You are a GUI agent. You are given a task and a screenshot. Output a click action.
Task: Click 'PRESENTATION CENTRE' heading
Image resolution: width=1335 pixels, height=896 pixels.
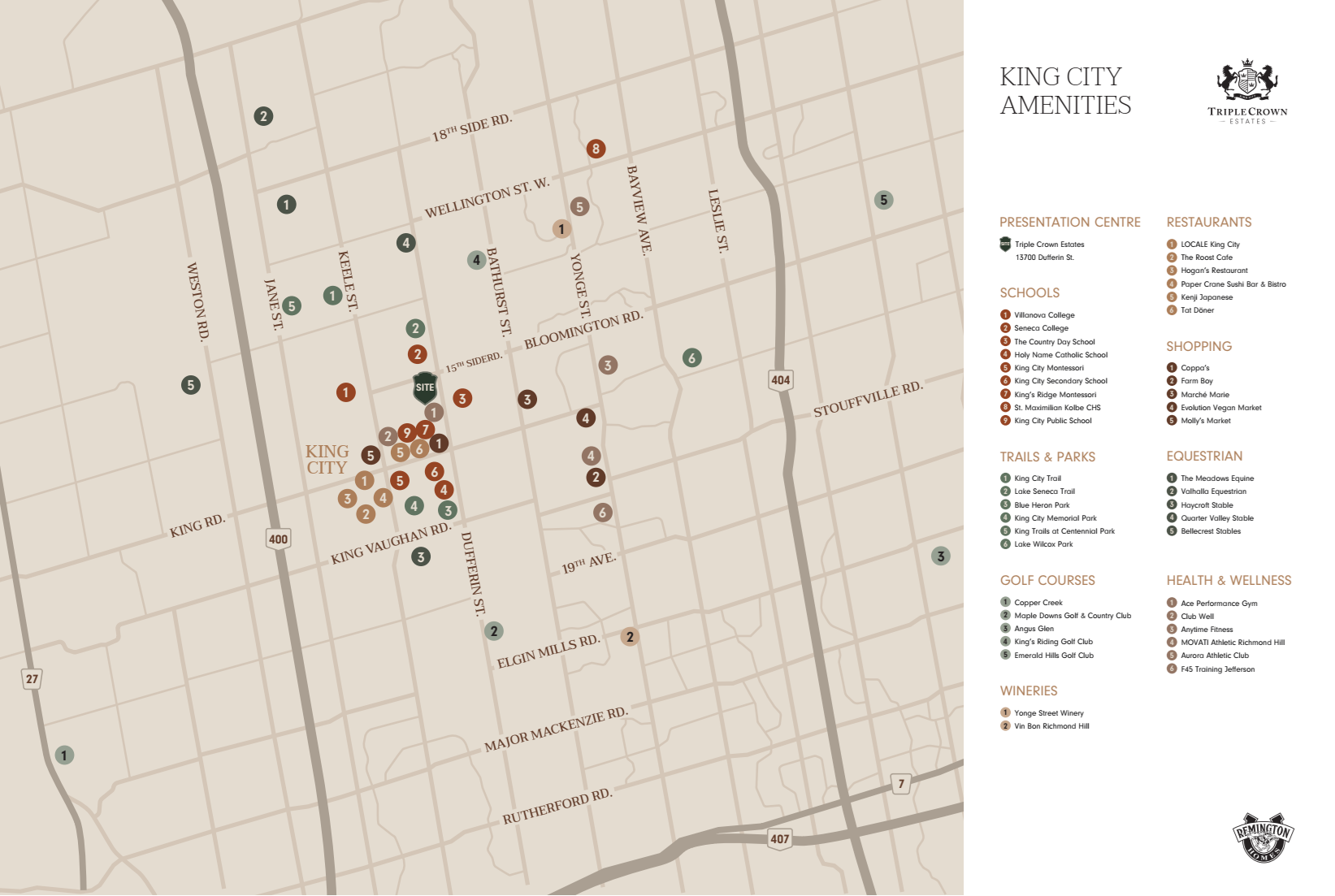[x=1070, y=223]
